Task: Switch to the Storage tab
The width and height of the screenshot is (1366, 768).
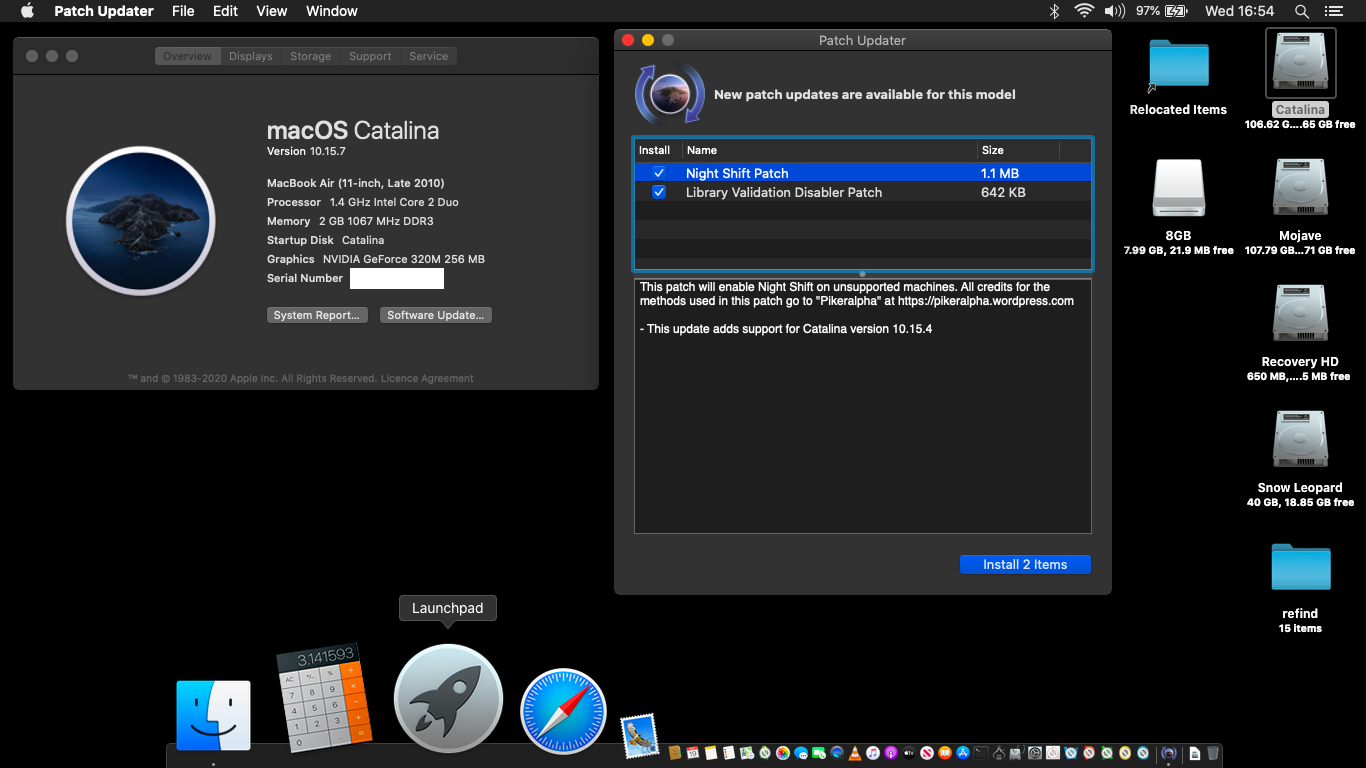Action: click(x=311, y=56)
